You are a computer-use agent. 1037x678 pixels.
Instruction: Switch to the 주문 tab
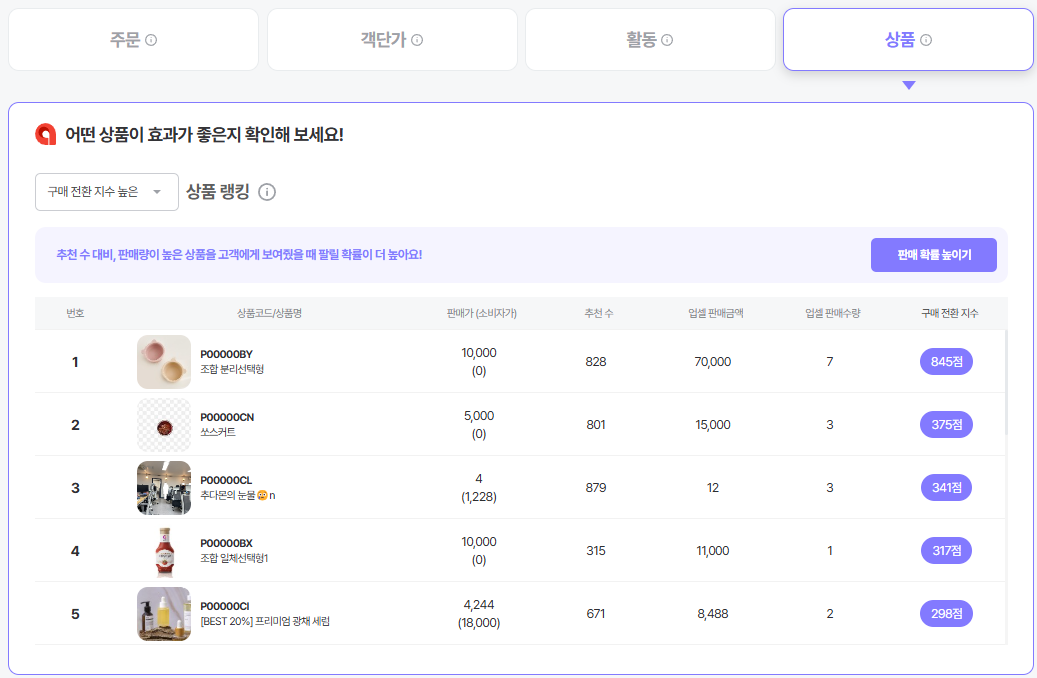coord(133,40)
